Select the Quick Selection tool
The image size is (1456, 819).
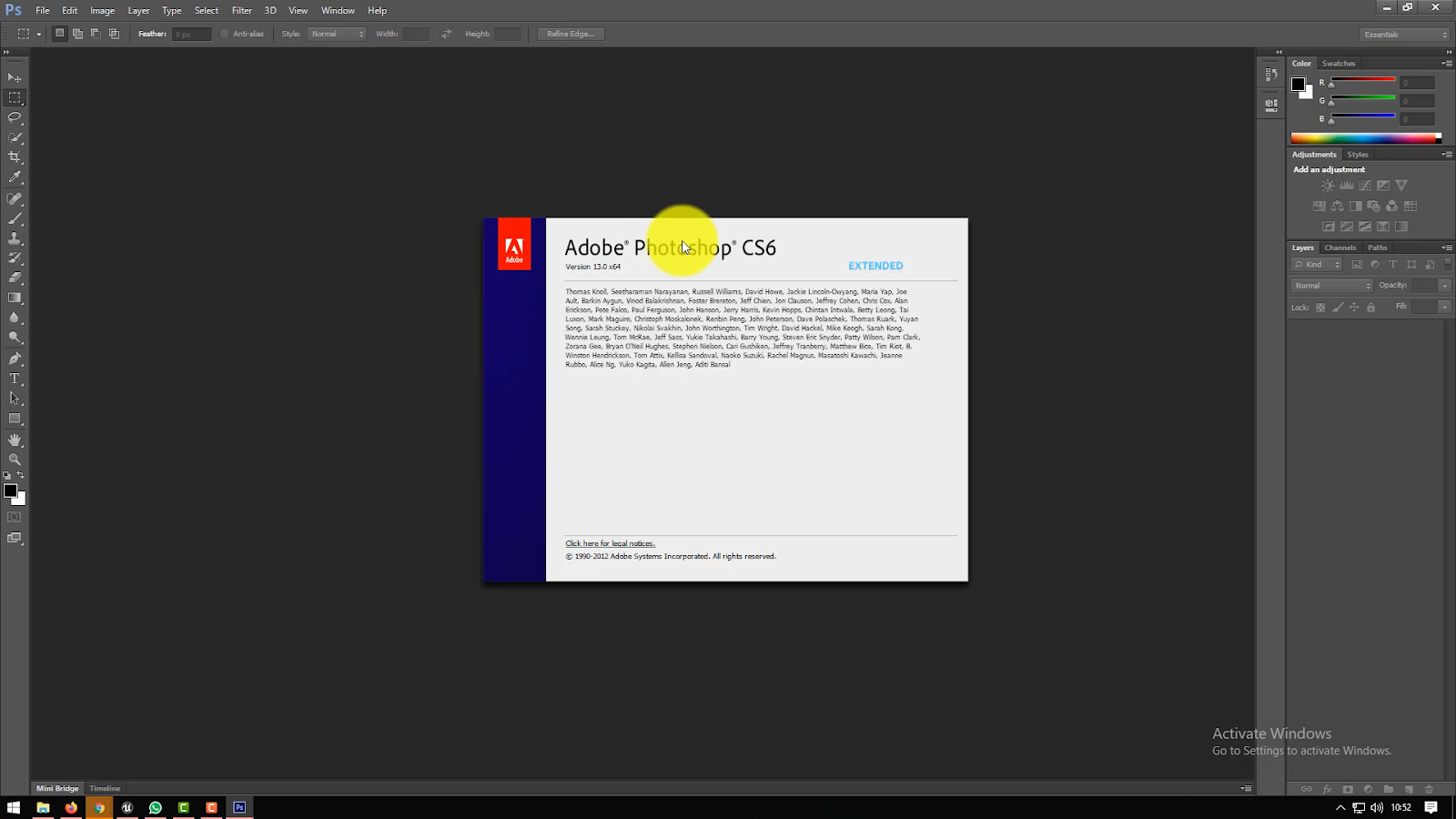click(15, 137)
